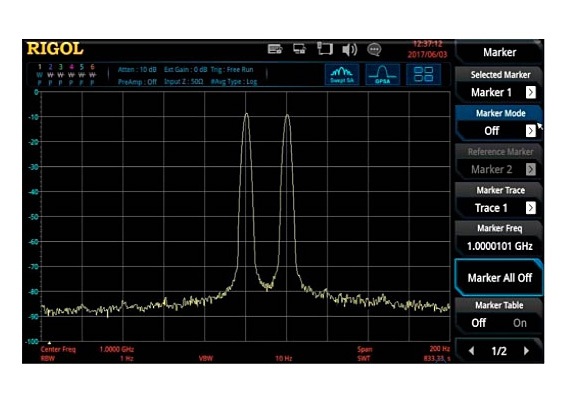Turn Marker Table On

click(520, 323)
